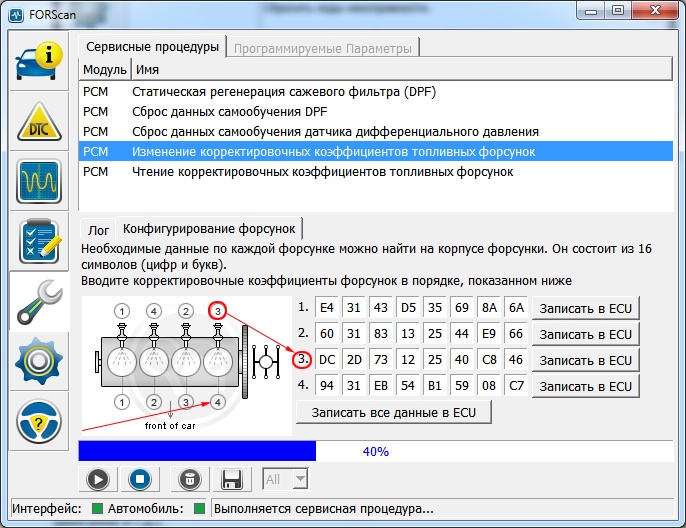Viewport: 686px width, 528px height.
Task: Open the checklist tests section
Action: (39, 241)
